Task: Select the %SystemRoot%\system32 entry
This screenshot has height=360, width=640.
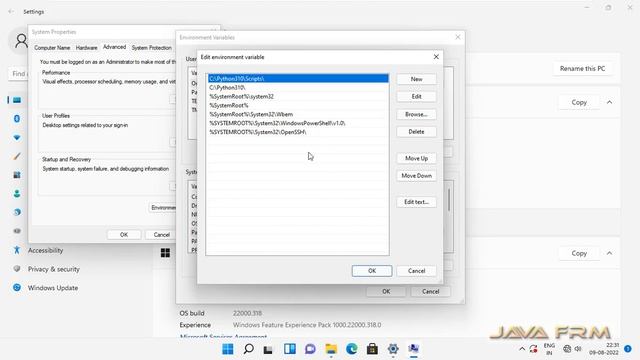Action: [x=298, y=96]
